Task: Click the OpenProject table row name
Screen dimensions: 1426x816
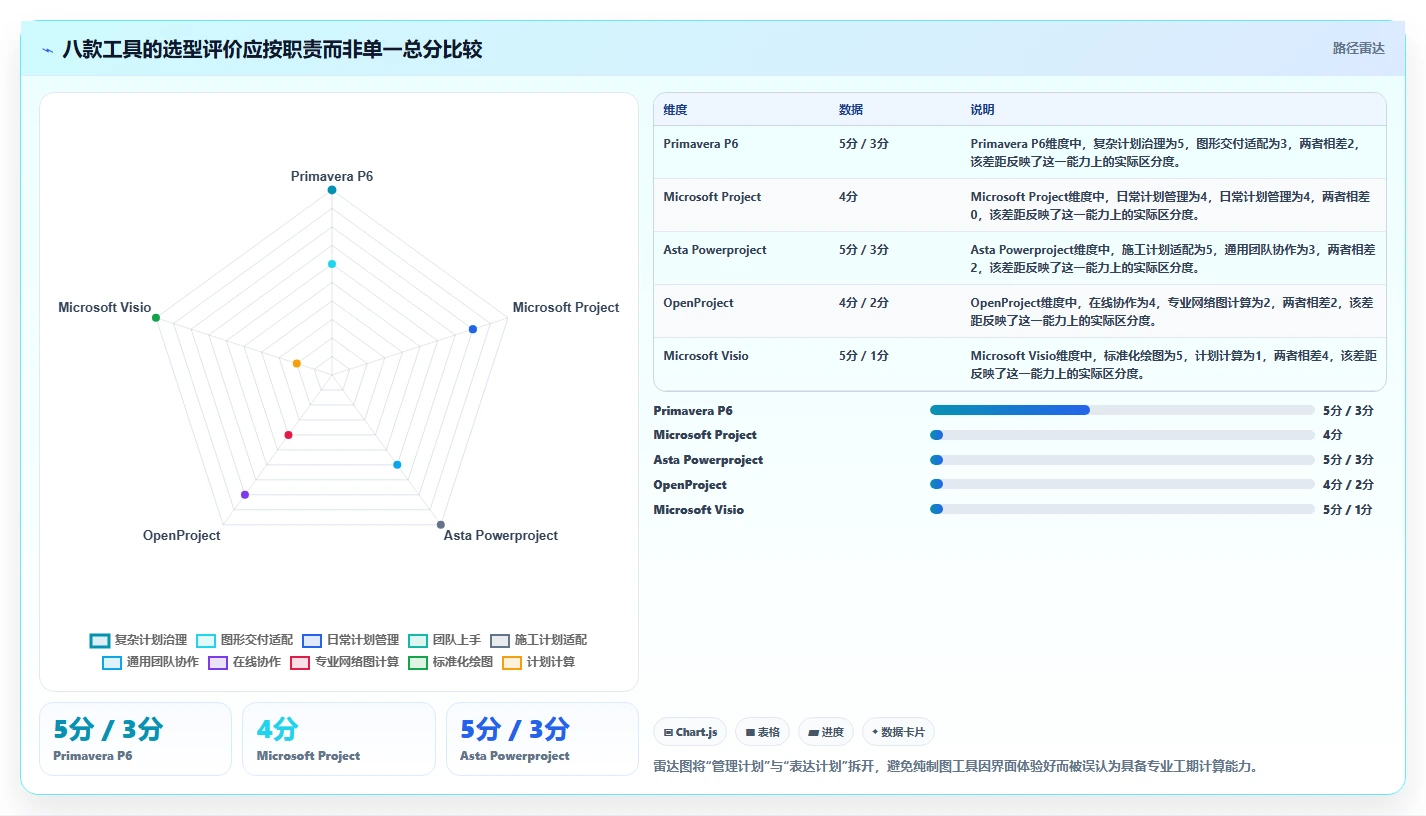Action: click(698, 303)
